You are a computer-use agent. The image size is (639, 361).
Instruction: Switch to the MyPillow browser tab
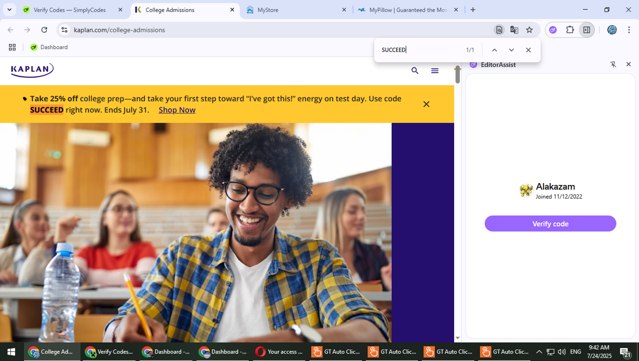pyautogui.click(x=408, y=10)
